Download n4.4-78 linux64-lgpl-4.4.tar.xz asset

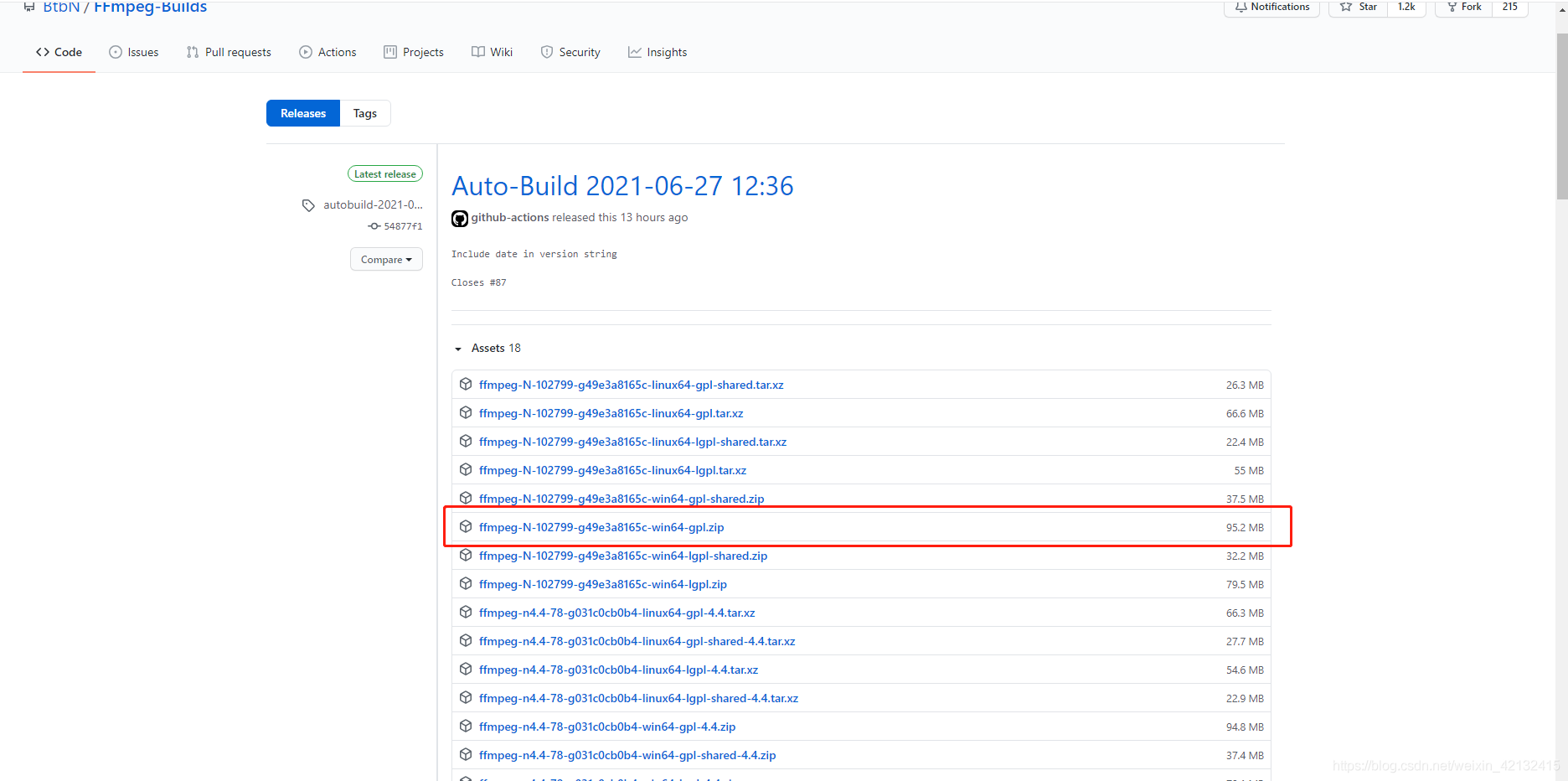click(x=619, y=670)
